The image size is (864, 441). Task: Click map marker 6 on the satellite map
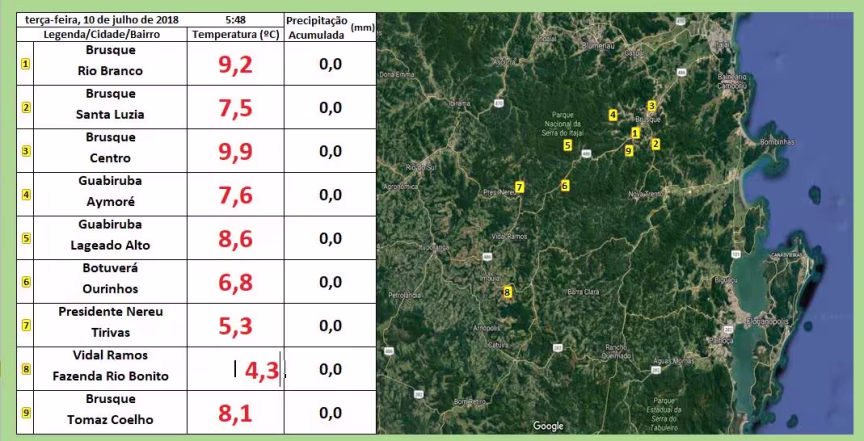click(565, 185)
